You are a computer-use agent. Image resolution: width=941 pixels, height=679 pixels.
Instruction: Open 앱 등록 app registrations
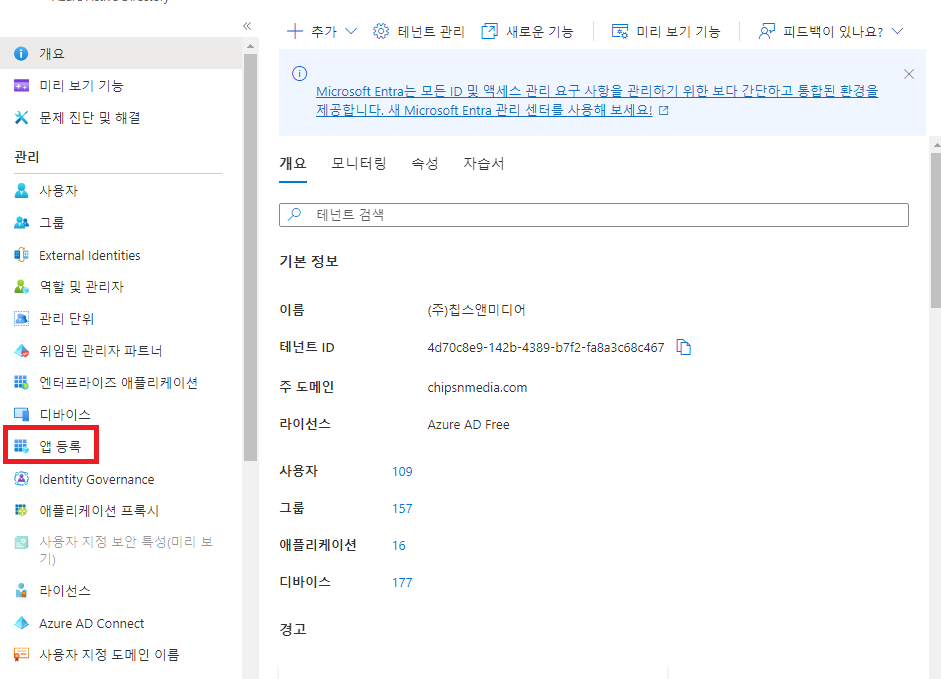pyautogui.click(x=59, y=446)
